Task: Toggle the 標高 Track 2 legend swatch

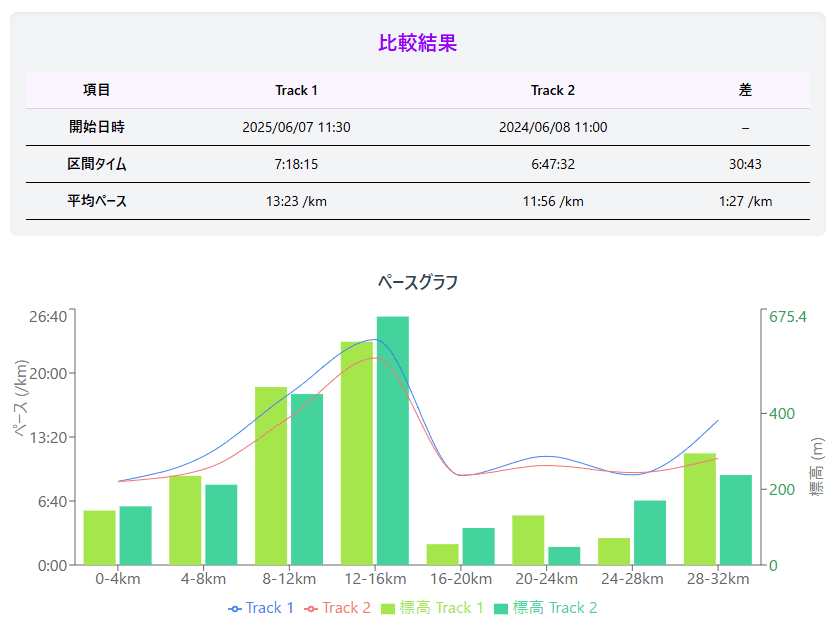Action: pos(501,608)
